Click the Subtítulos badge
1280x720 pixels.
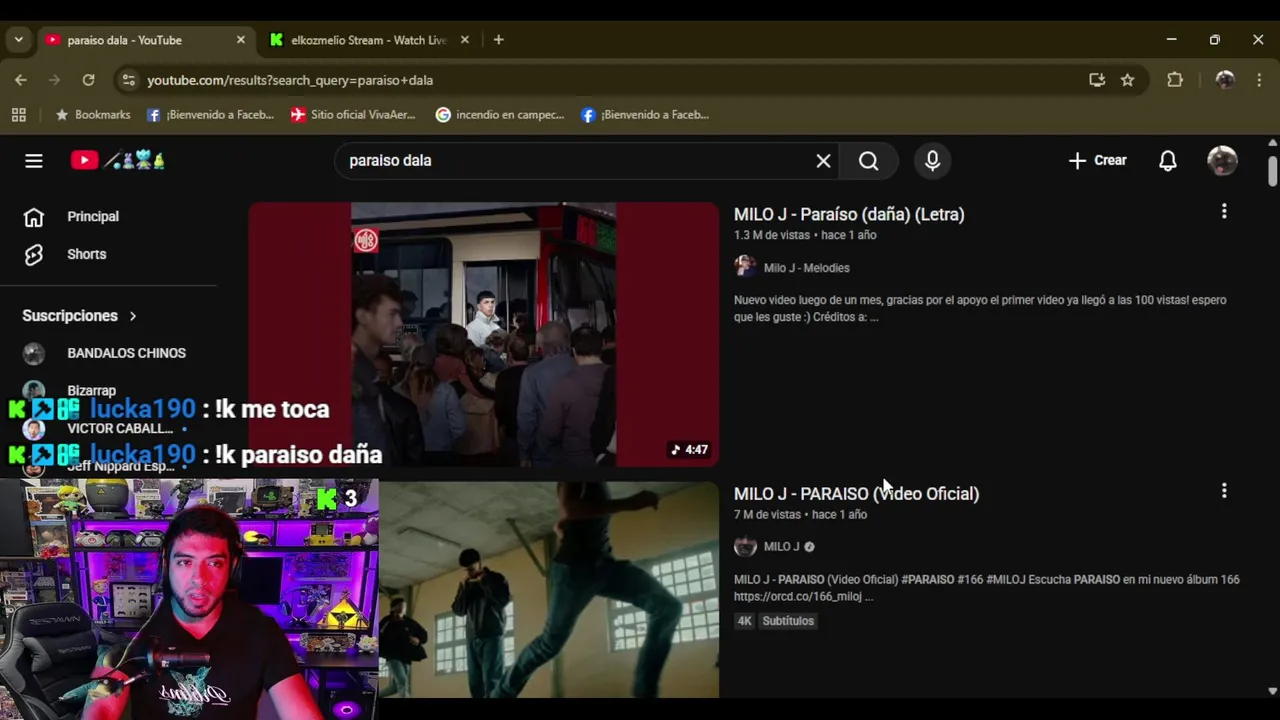coord(788,621)
